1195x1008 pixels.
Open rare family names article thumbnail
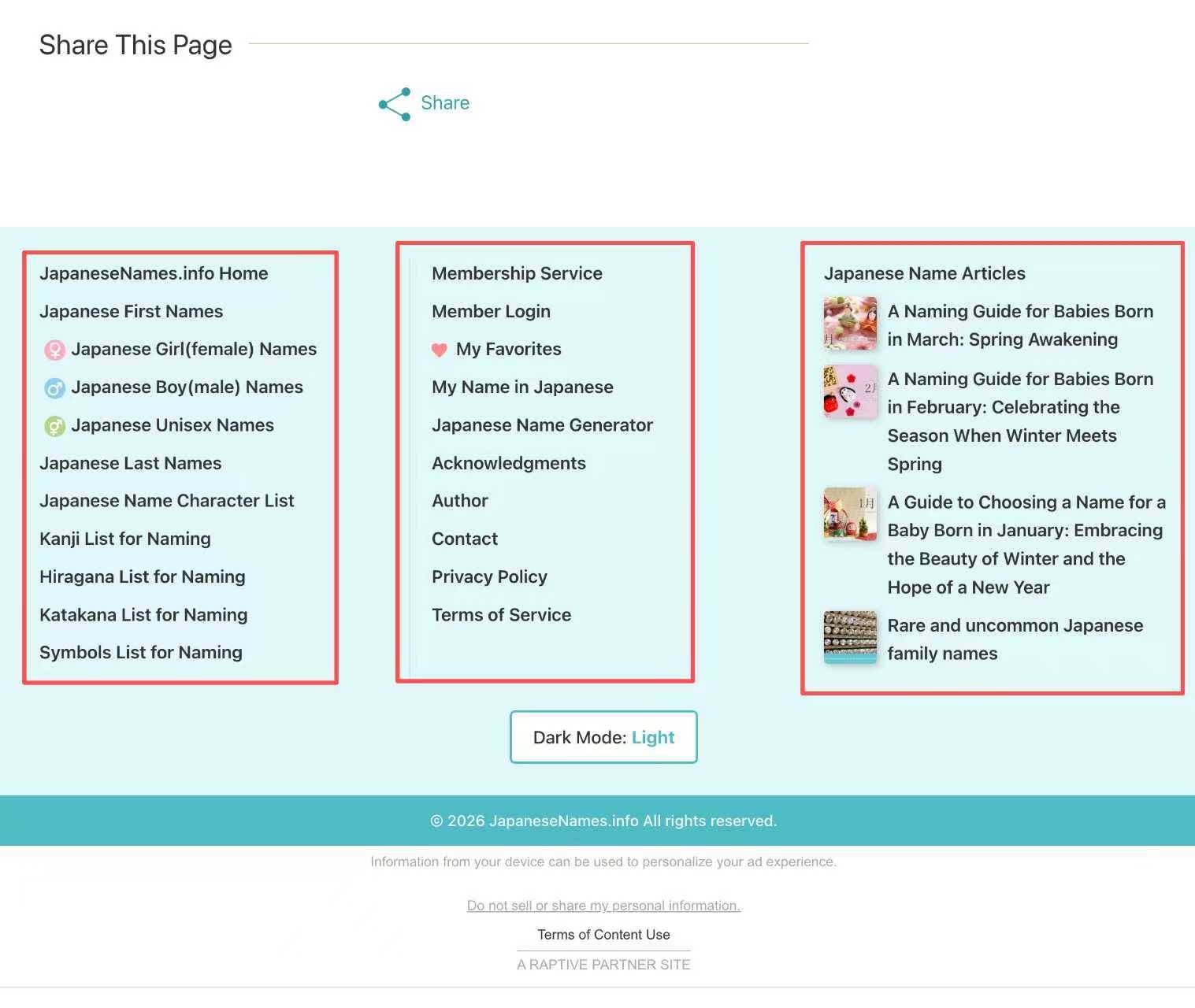pyautogui.click(x=850, y=637)
